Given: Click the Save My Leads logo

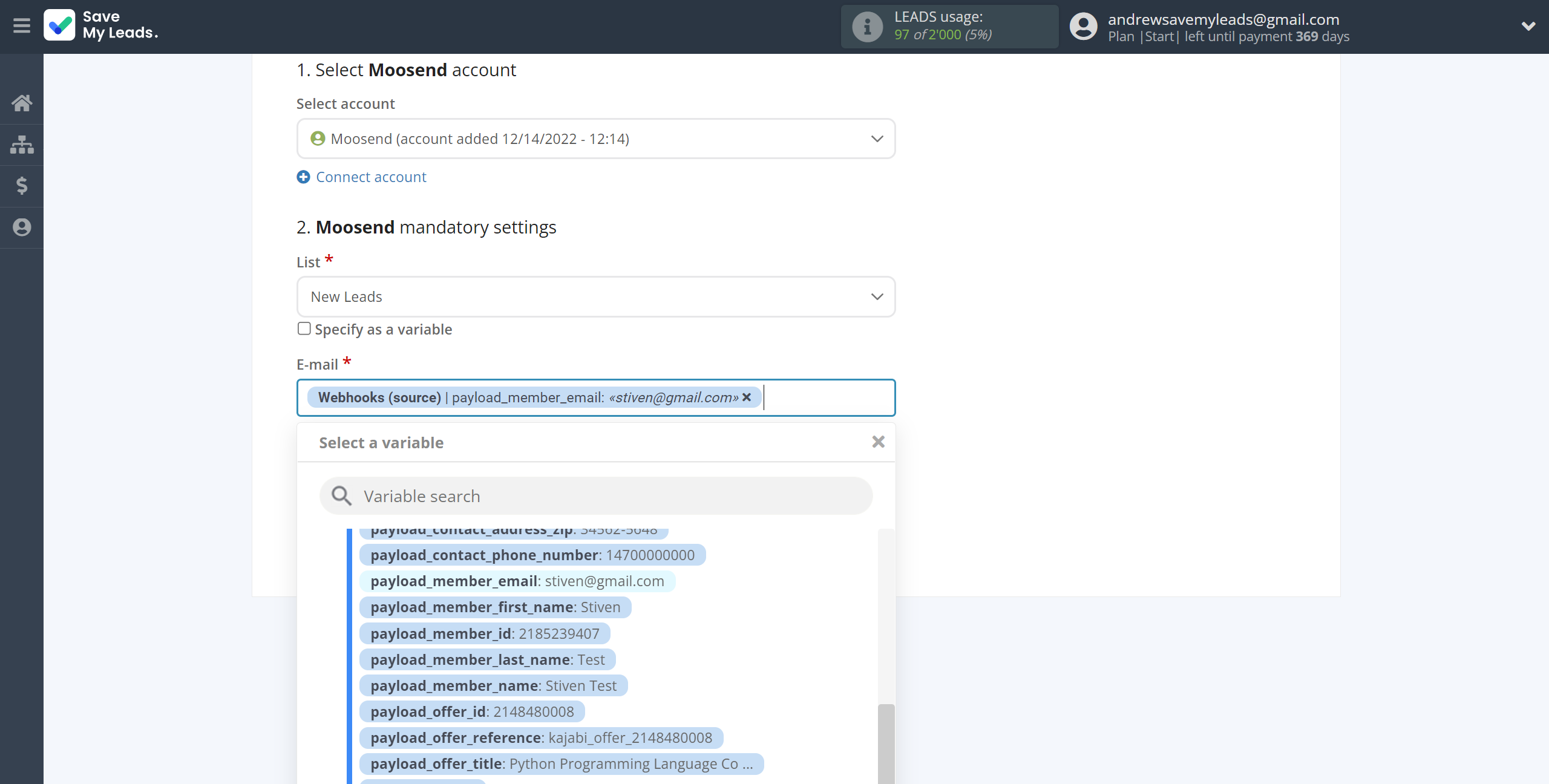Looking at the screenshot, I should pos(101,25).
